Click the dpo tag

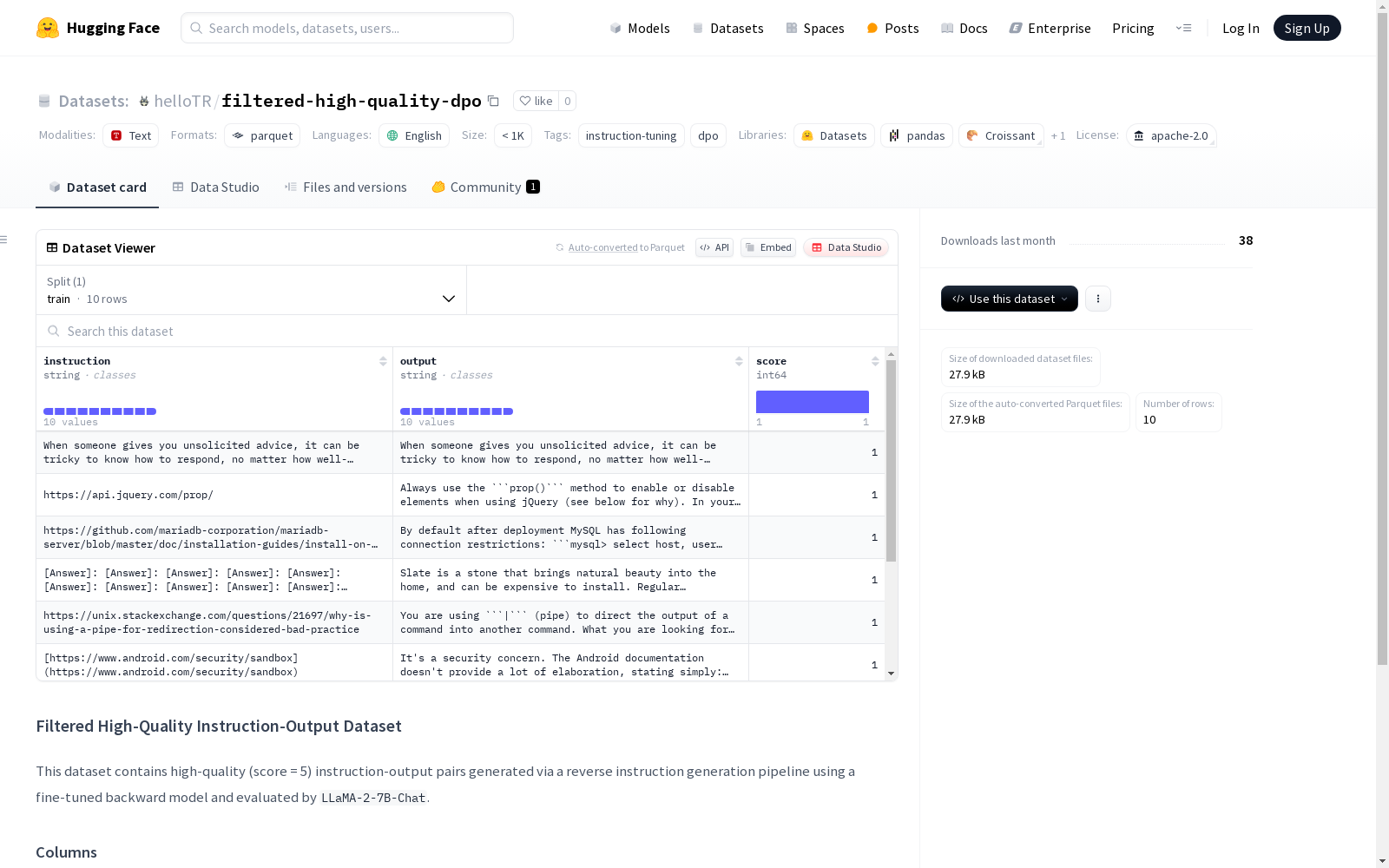click(x=708, y=135)
